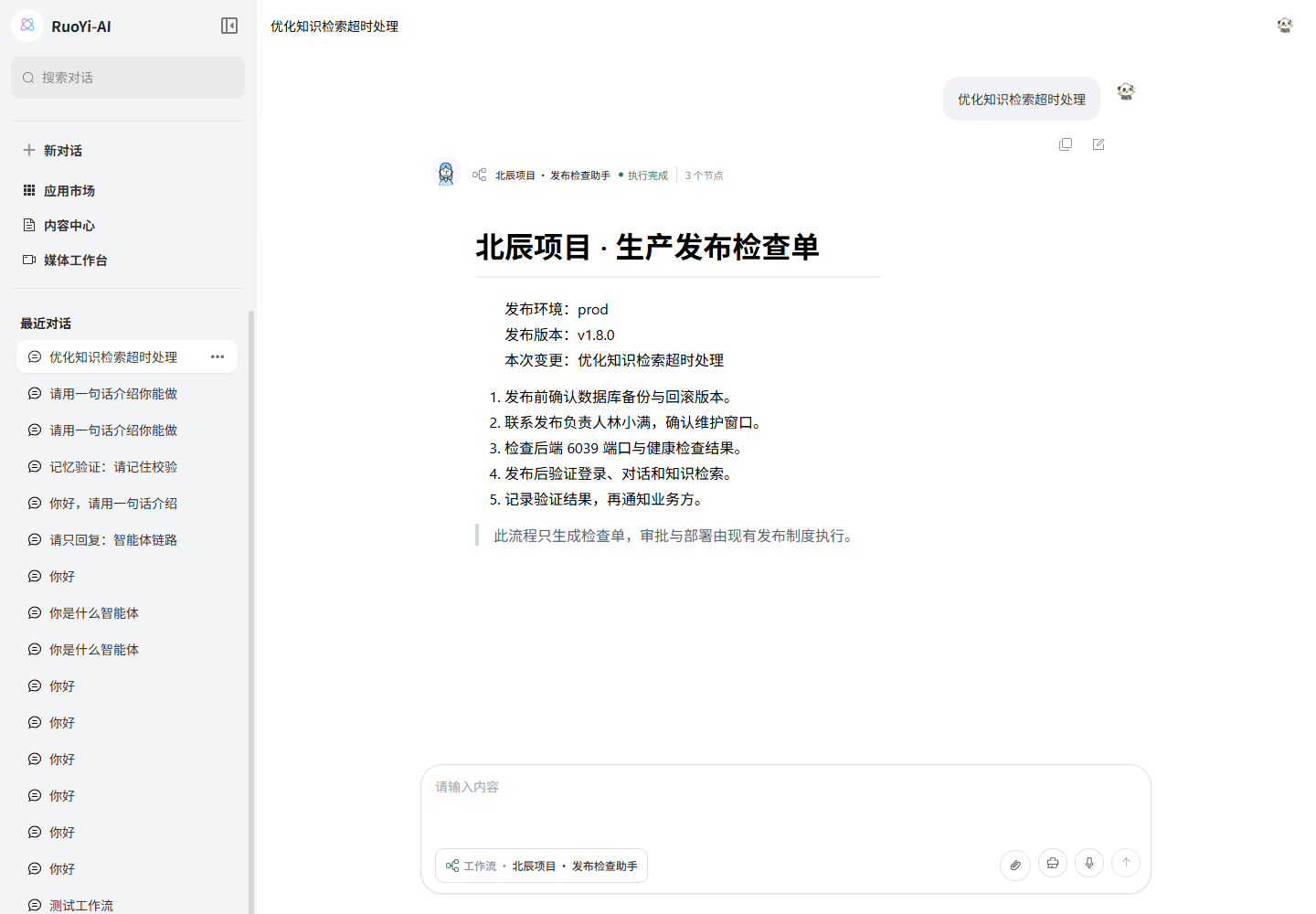The height and width of the screenshot is (914, 1316).
Task: Open 内容中心 from the sidebar
Action: click(128, 225)
